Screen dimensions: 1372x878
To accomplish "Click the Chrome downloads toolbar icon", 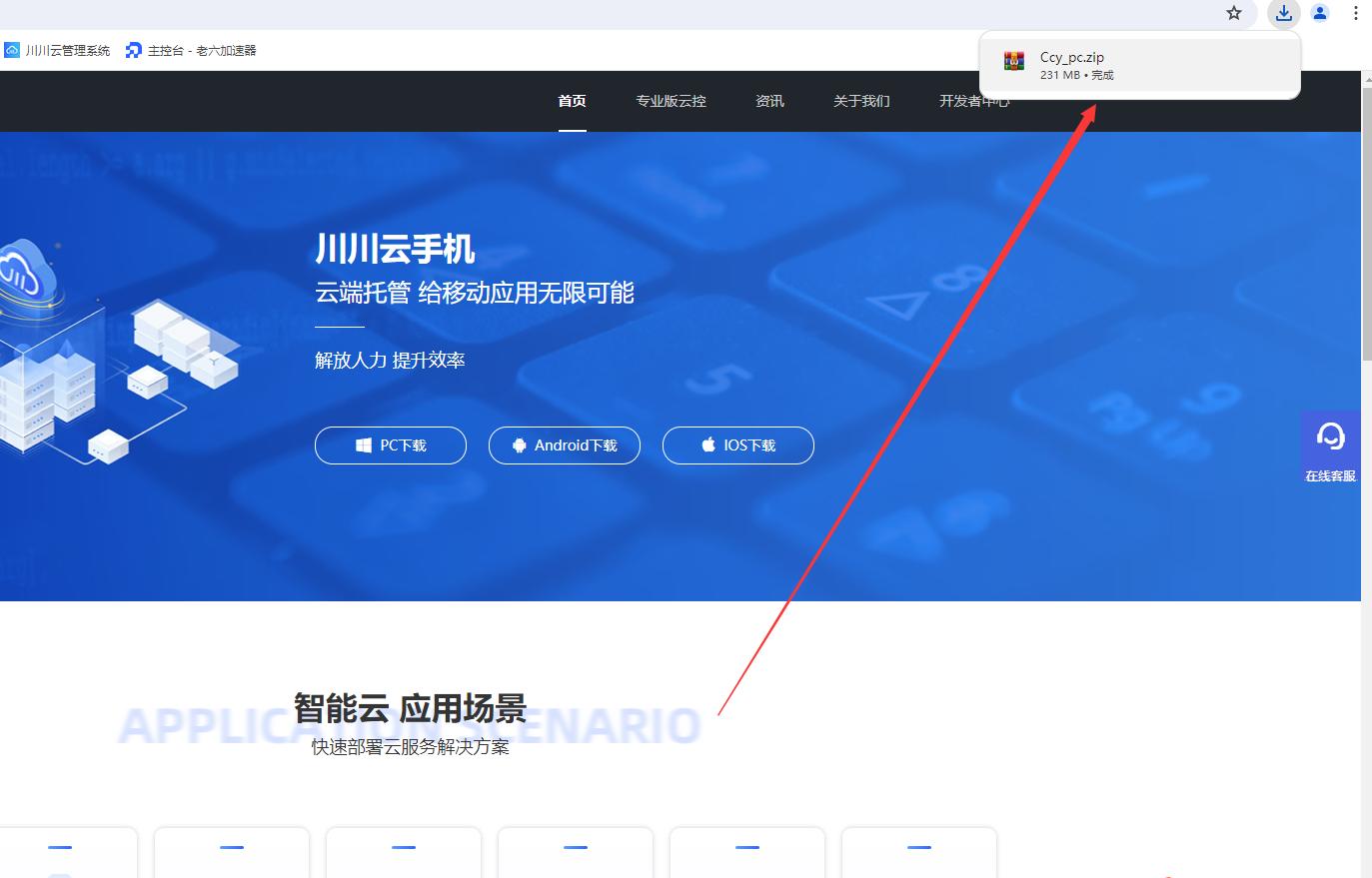I will 1283,13.
